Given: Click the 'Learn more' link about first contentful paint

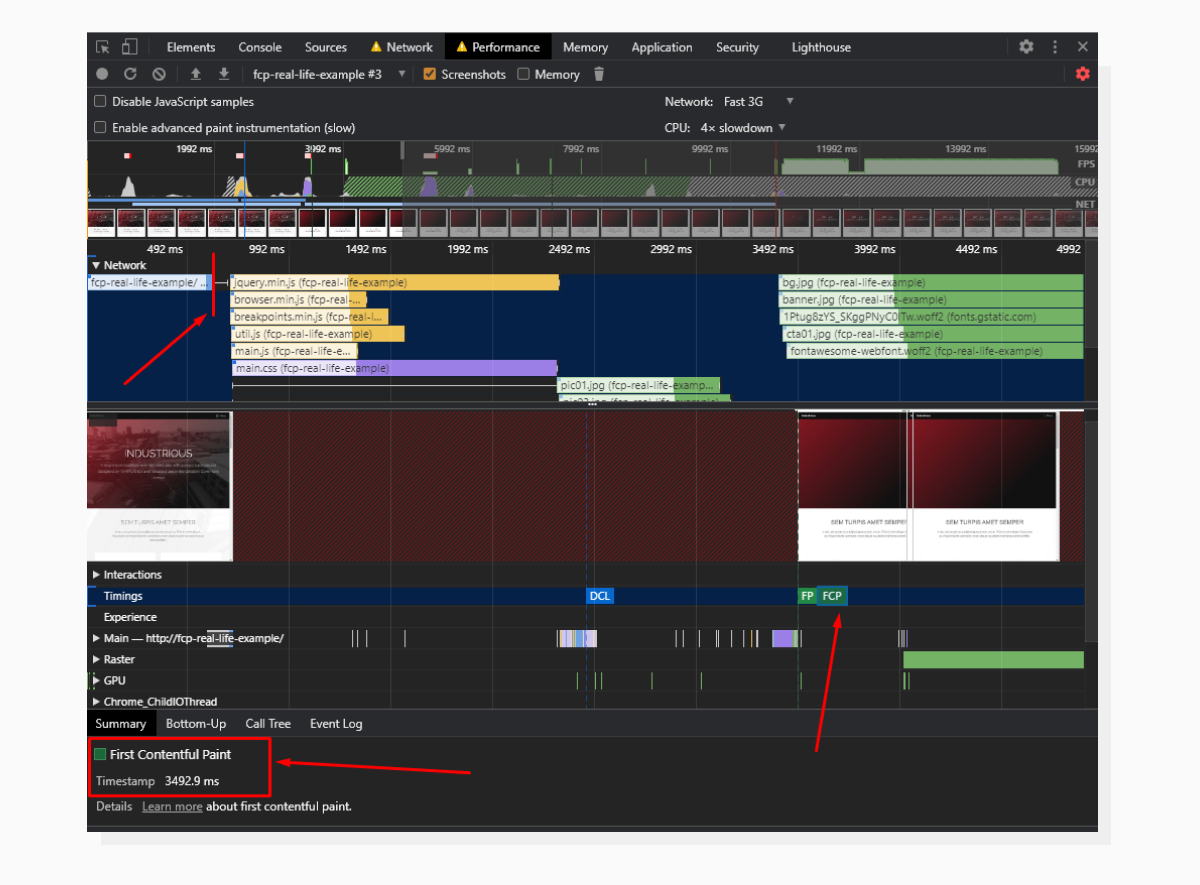Looking at the screenshot, I should [x=171, y=806].
